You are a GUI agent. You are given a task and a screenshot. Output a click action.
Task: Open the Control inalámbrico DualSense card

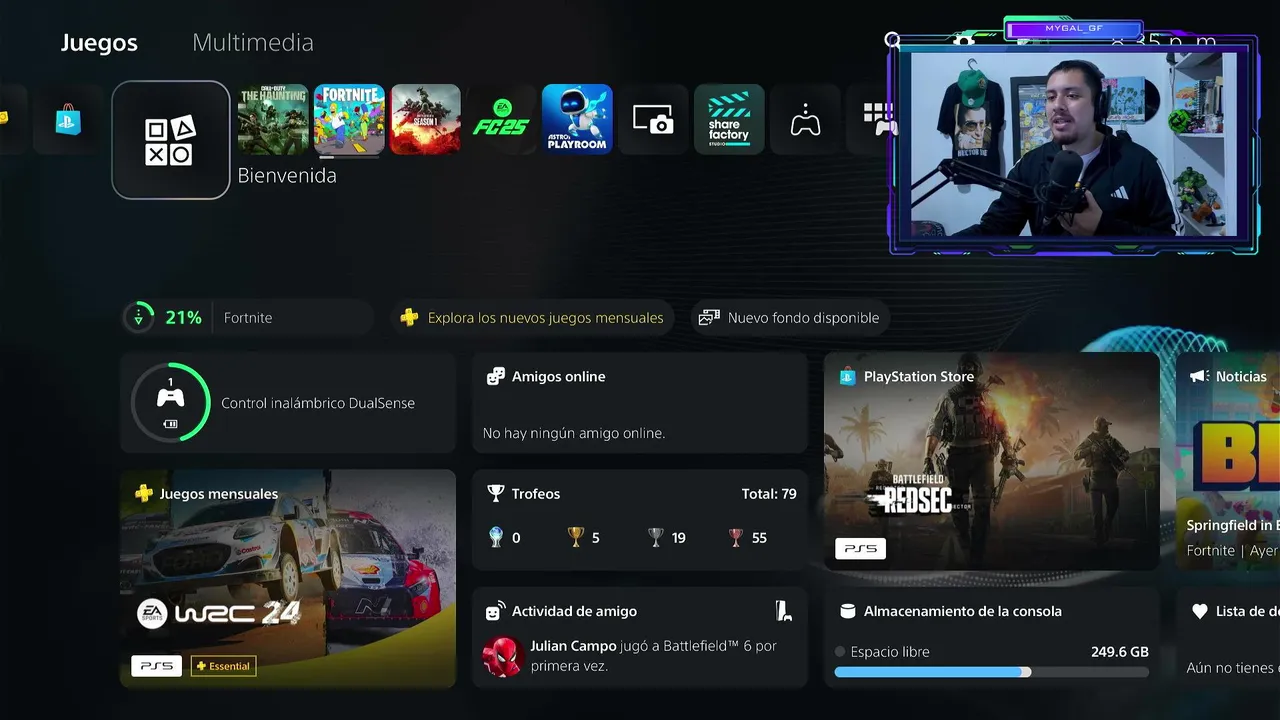288,403
